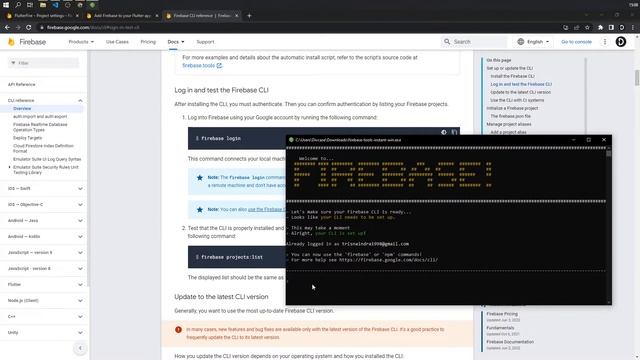Open the Docs dropdown menu
This screenshot has height=360, width=640.
176,42
